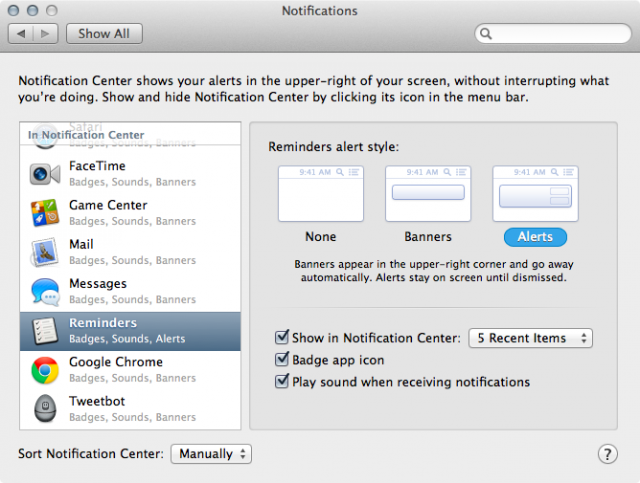Select Game Center in the app list

pyautogui.click(x=130, y=213)
